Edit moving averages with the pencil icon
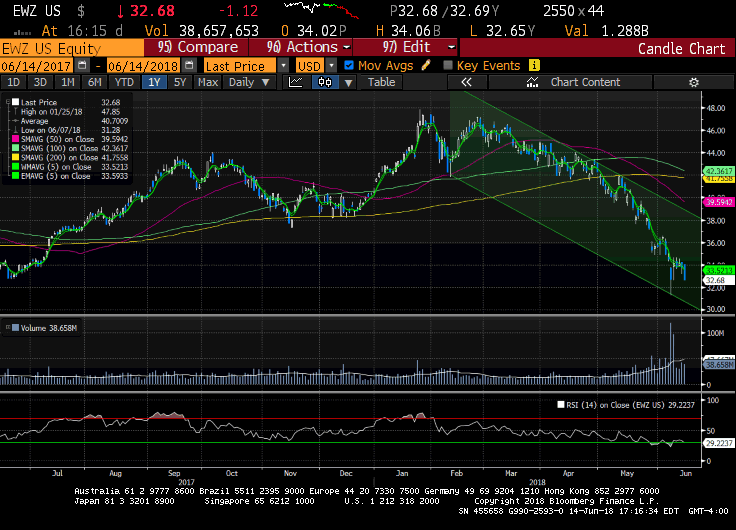 click(426, 65)
